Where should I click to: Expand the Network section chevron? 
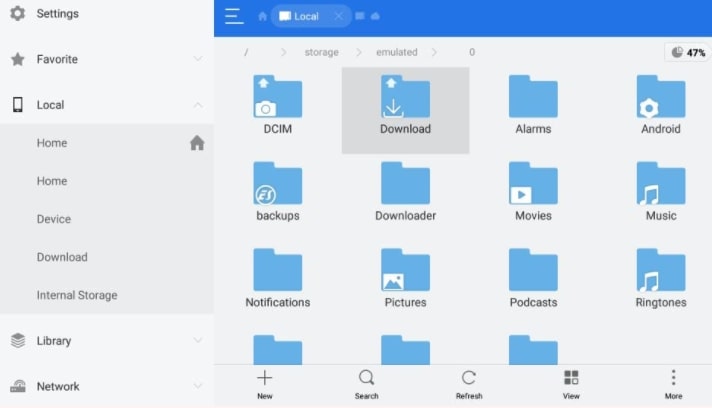(198, 386)
